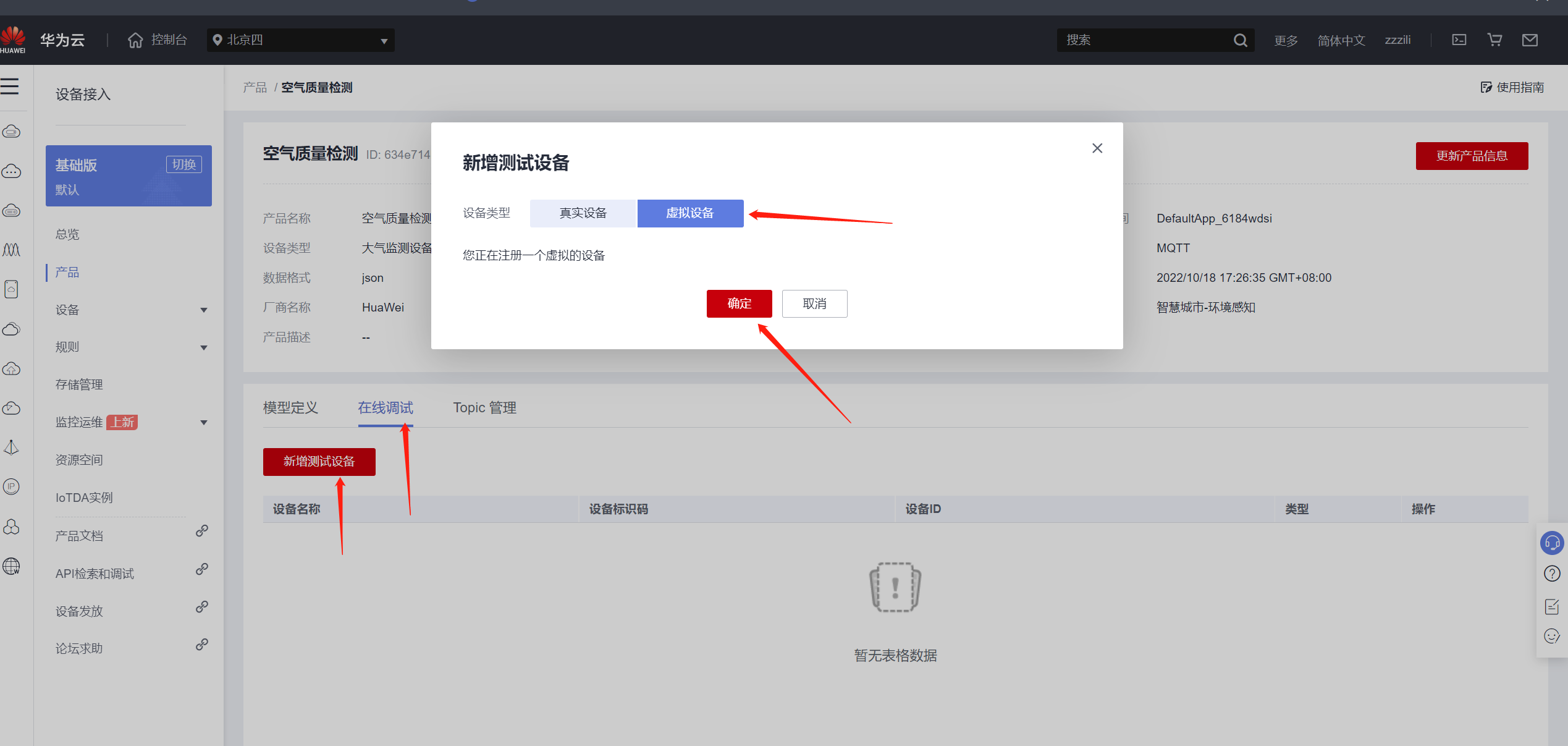This screenshot has width=1568, height=746.
Task: Open the 北京四 region dropdown
Action: 300,40
